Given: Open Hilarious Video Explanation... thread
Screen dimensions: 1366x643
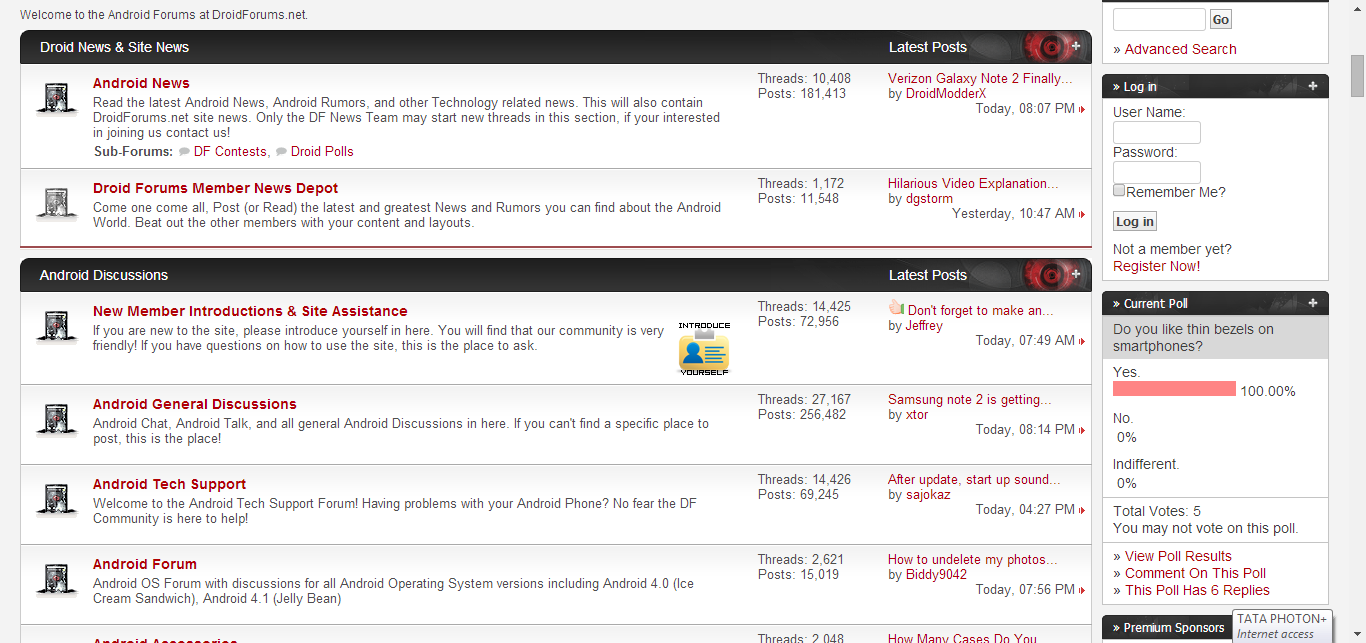Looking at the screenshot, I should coord(973,183).
